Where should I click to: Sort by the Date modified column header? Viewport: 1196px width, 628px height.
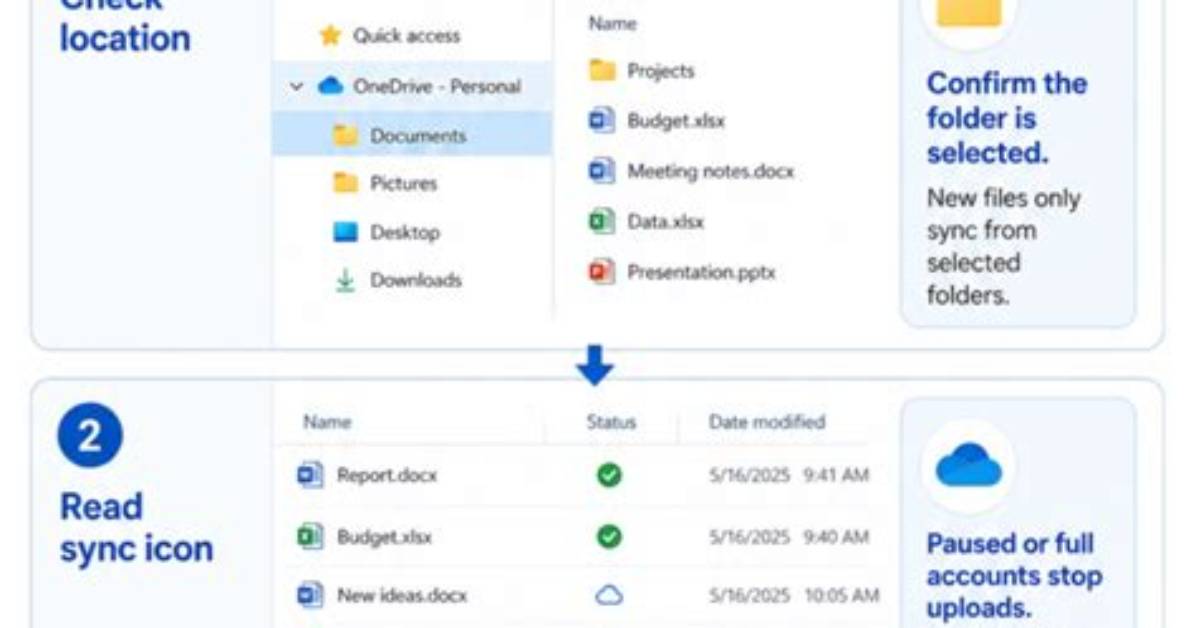[x=767, y=422]
